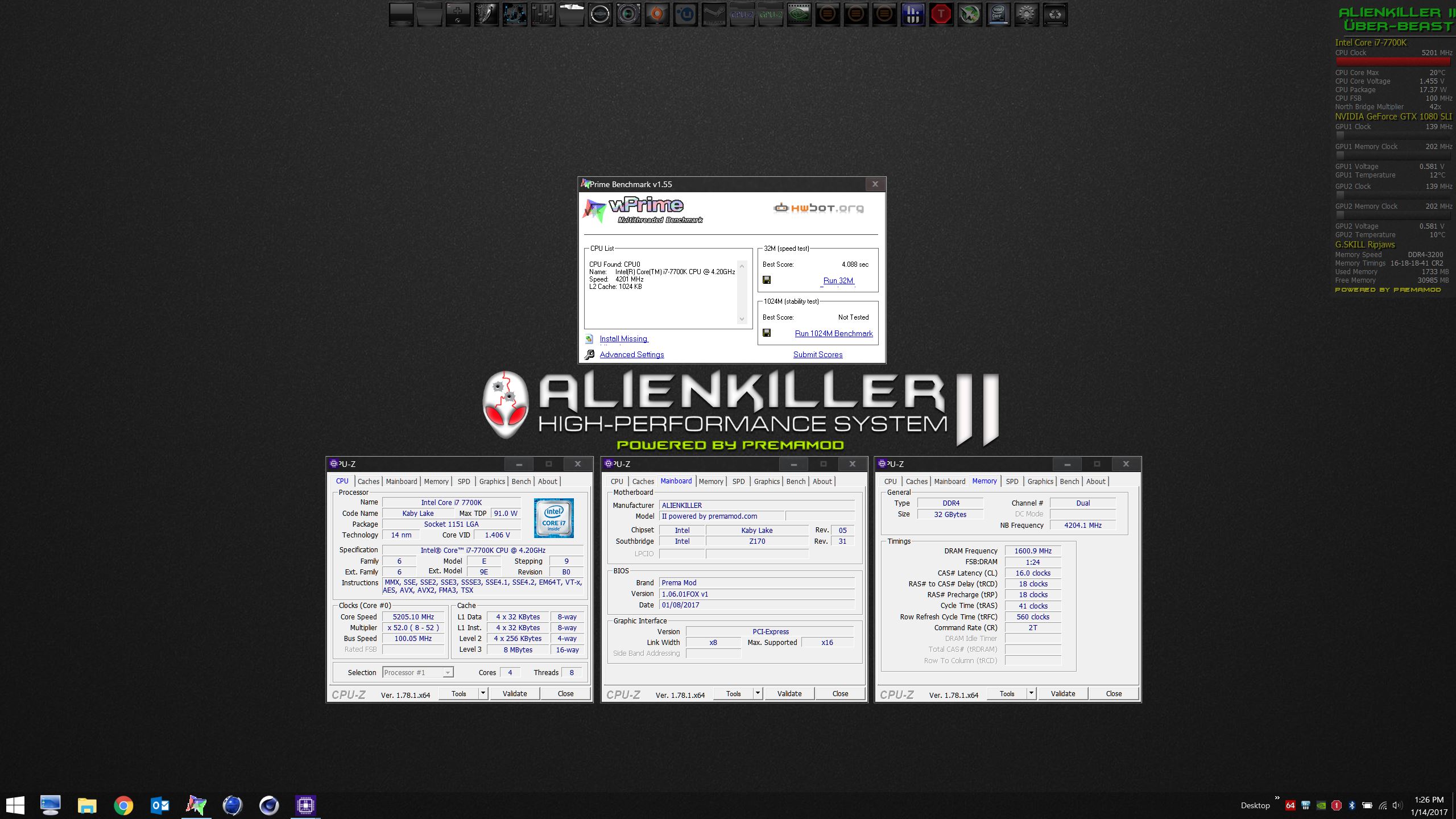This screenshot has width=1456, height=819.
Task: Click CPU List scrollbar down arrow
Action: point(741,319)
